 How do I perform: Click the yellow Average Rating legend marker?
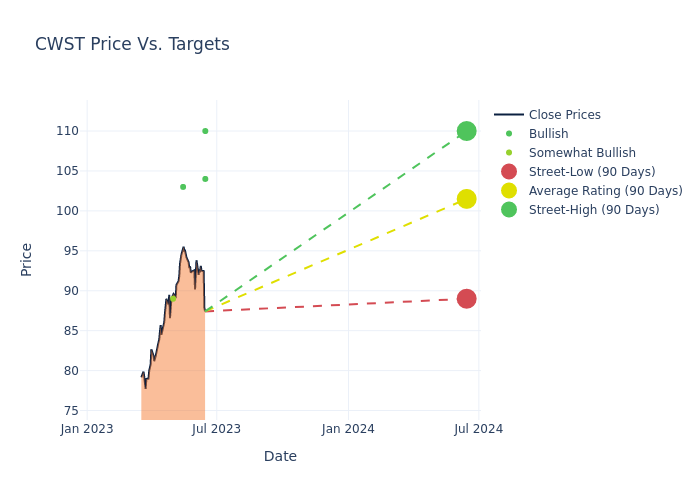tap(509, 191)
